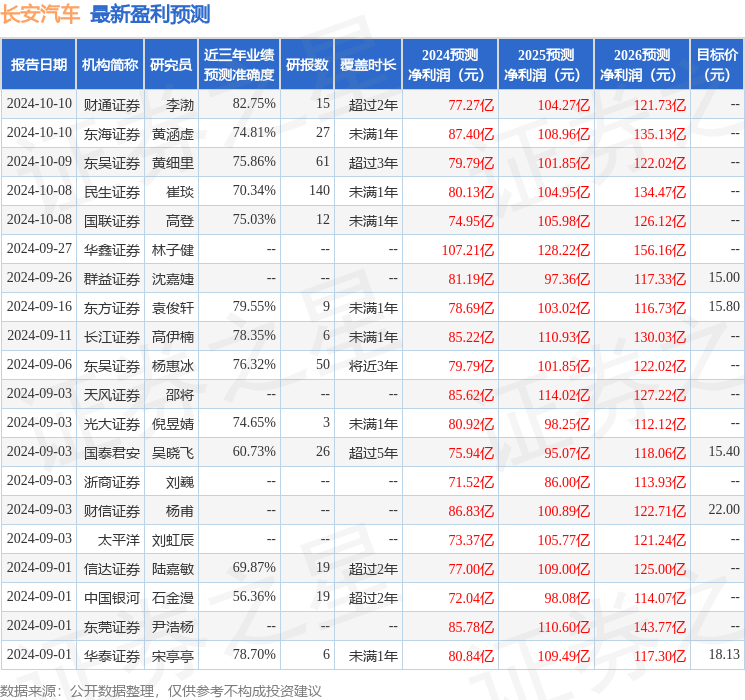Click the 报告日期 column header
This screenshot has width=745, height=700.
38,65
